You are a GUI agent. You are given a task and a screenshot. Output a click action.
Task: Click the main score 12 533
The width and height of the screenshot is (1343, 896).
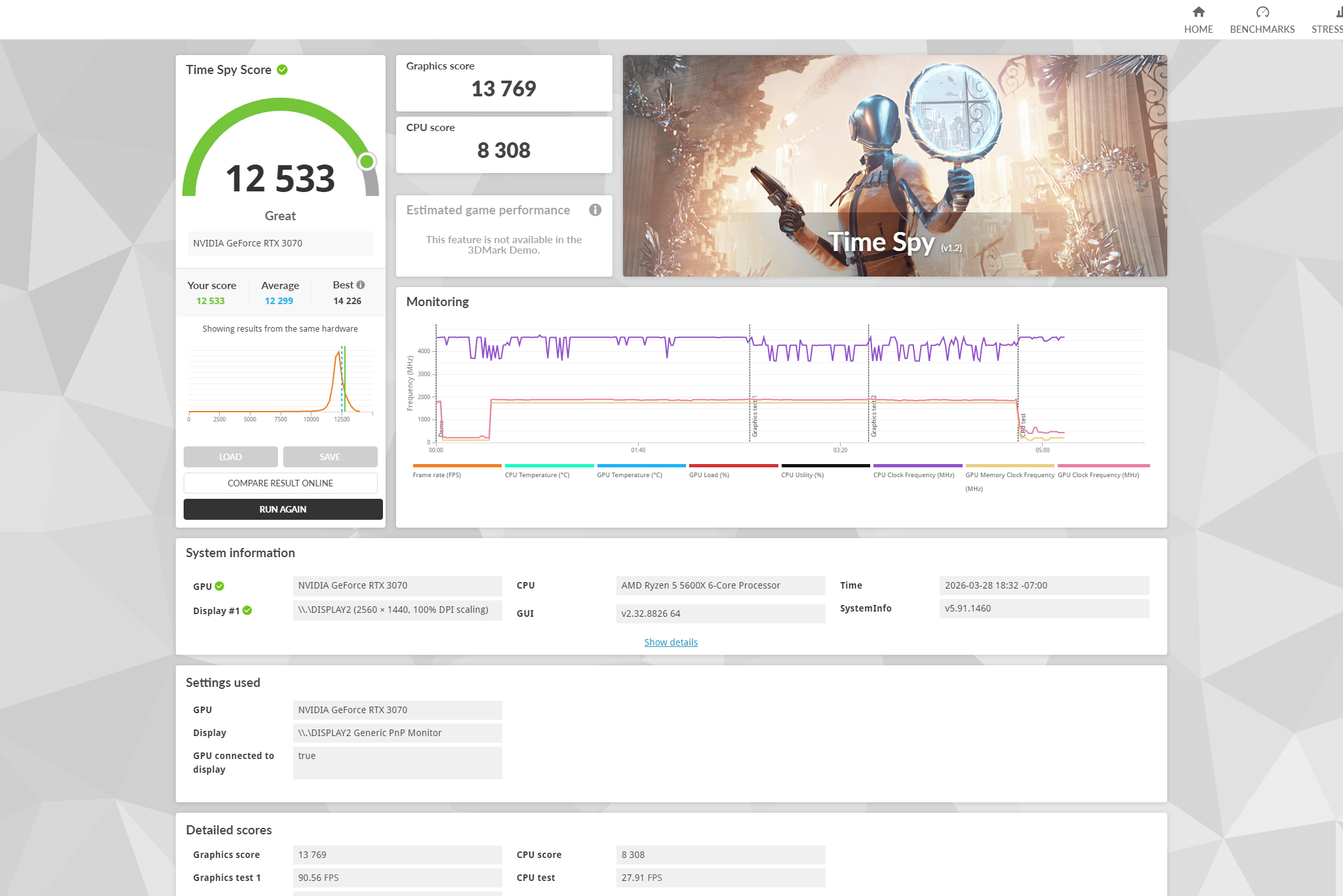tap(280, 178)
